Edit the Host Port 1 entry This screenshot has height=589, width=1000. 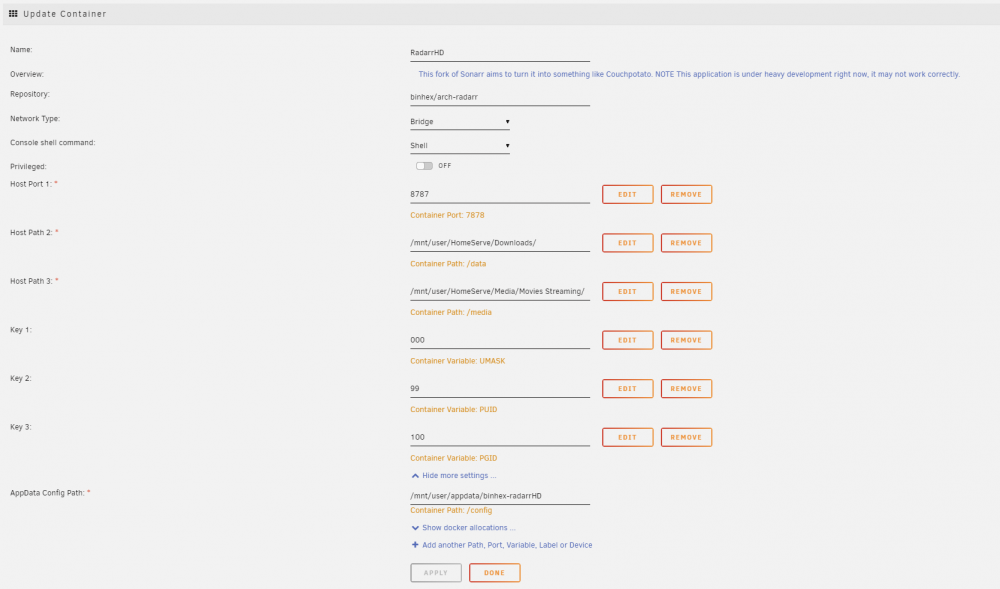click(x=628, y=194)
